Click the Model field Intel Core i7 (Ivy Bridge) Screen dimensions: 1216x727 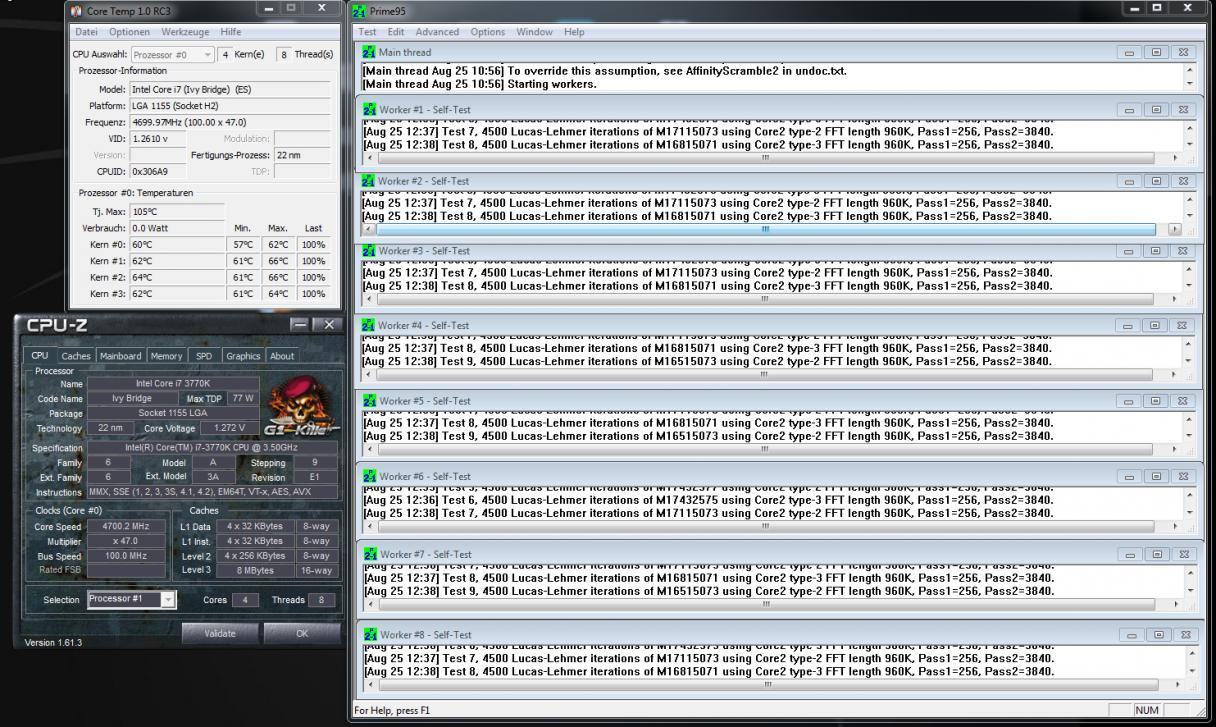230,89
